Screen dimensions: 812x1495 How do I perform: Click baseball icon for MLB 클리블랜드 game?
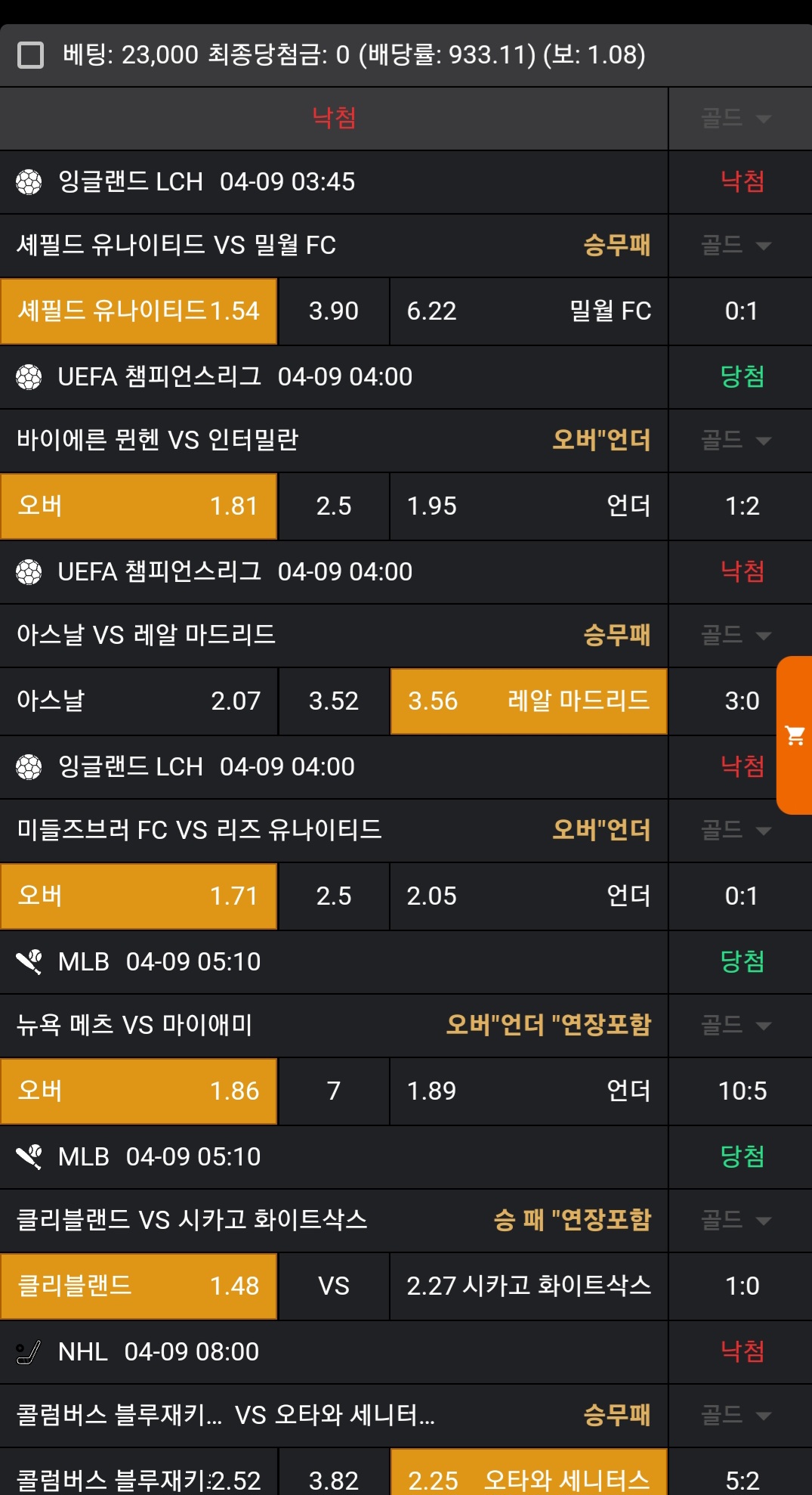tap(29, 1157)
